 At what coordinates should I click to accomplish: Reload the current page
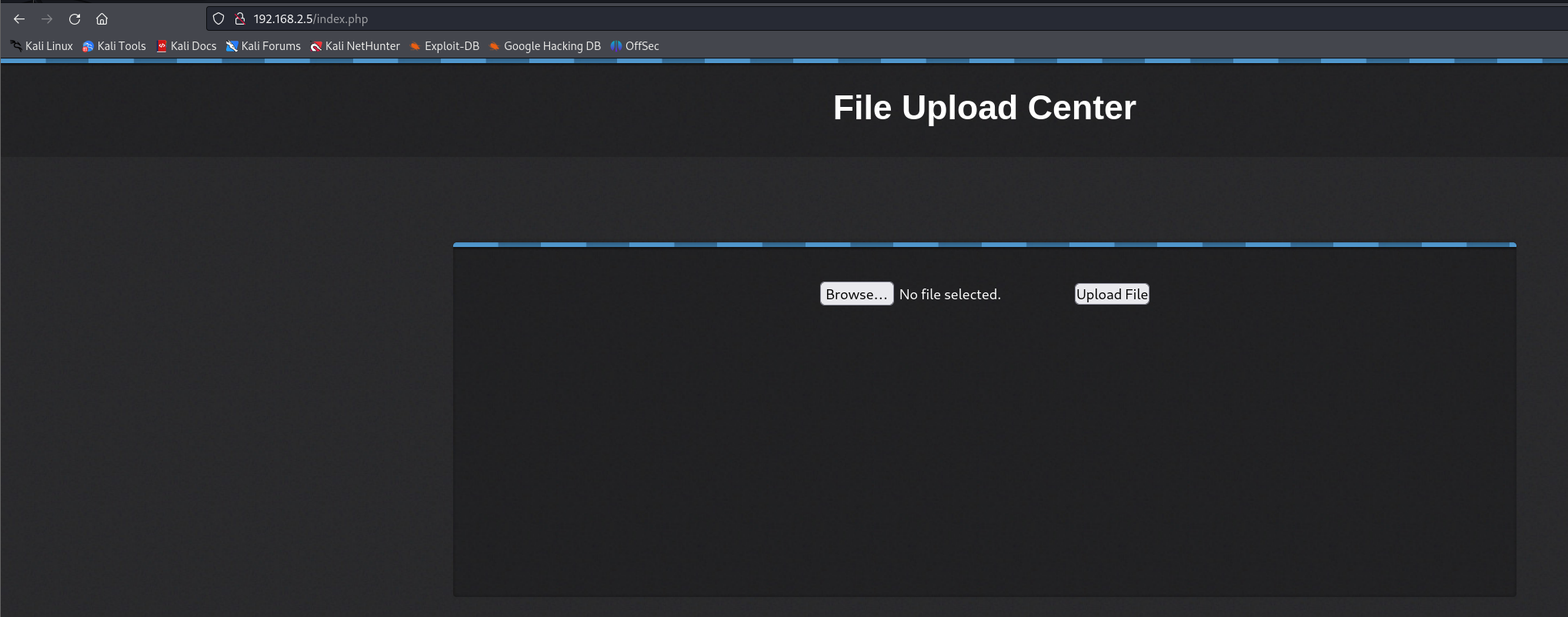click(75, 19)
